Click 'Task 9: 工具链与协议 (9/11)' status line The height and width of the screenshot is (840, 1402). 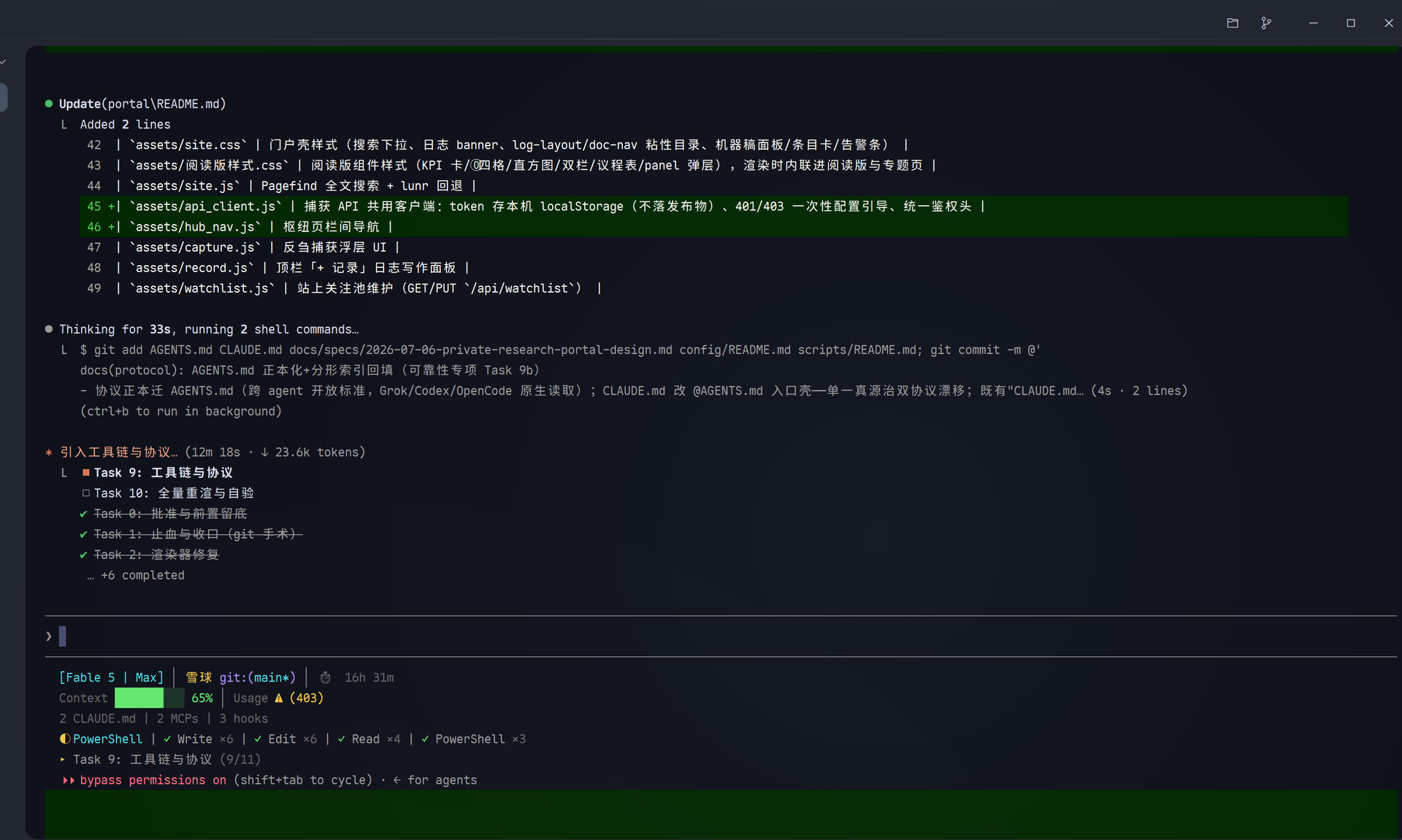[167, 760]
